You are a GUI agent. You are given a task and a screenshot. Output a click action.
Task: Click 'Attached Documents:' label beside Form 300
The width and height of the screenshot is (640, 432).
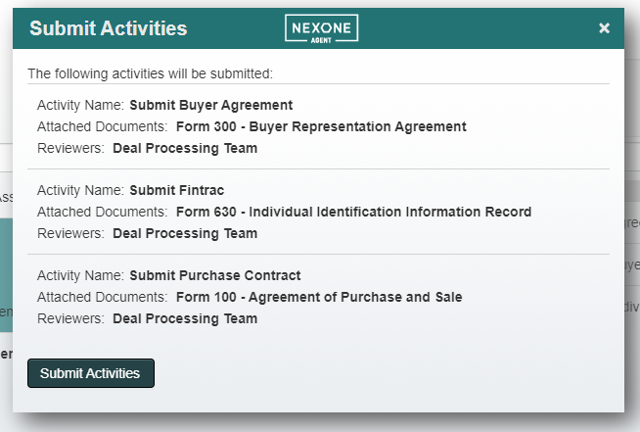pos(102,127)
